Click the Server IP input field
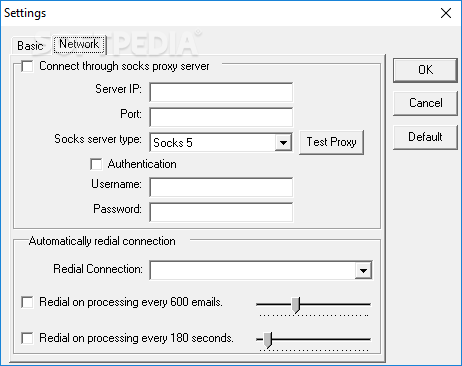The width and height of the screenshot is (462, 366). click(x=221, y=92)
